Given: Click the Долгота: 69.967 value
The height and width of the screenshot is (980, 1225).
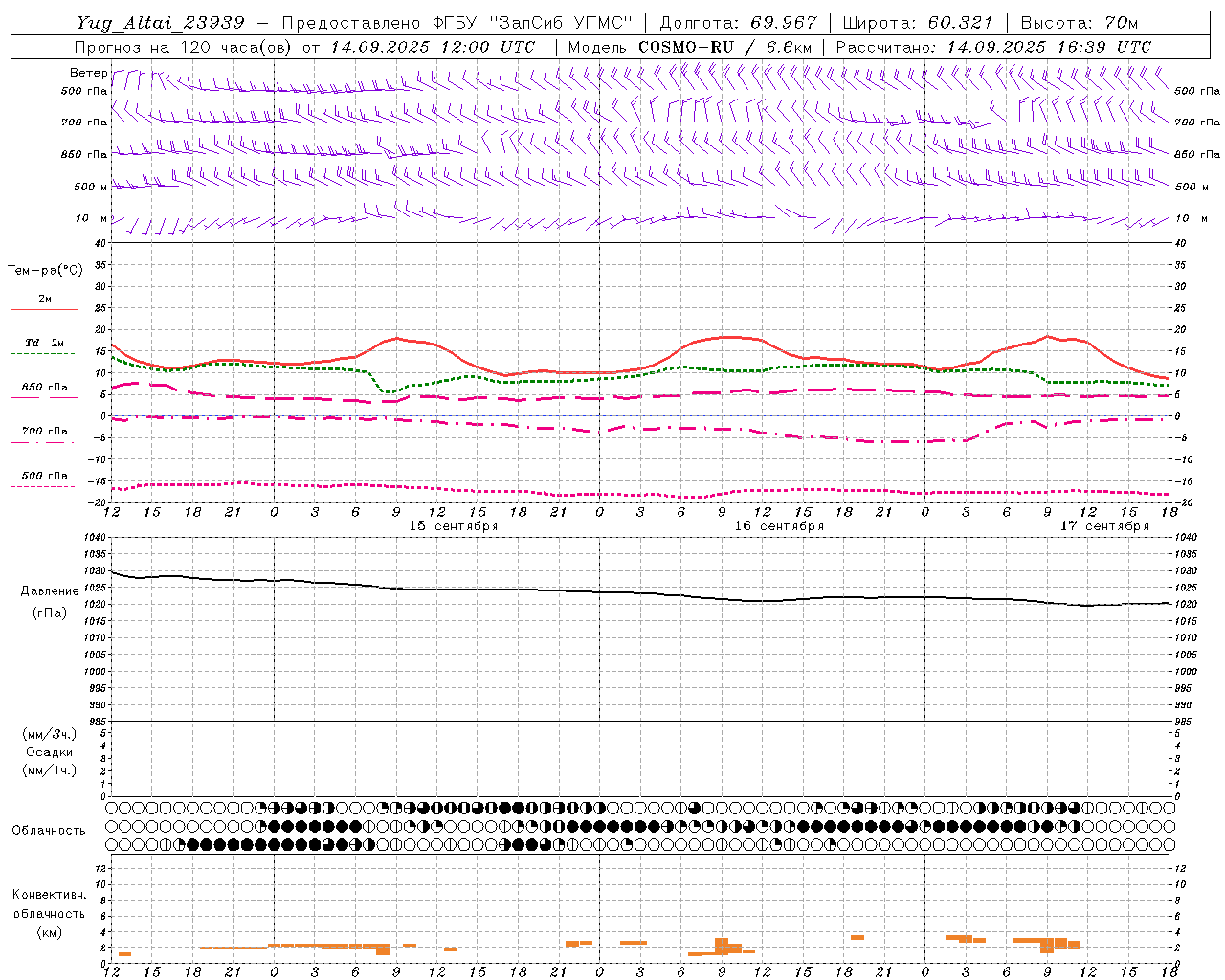Looking at the screenshot, I should click(x=739, y=23).
